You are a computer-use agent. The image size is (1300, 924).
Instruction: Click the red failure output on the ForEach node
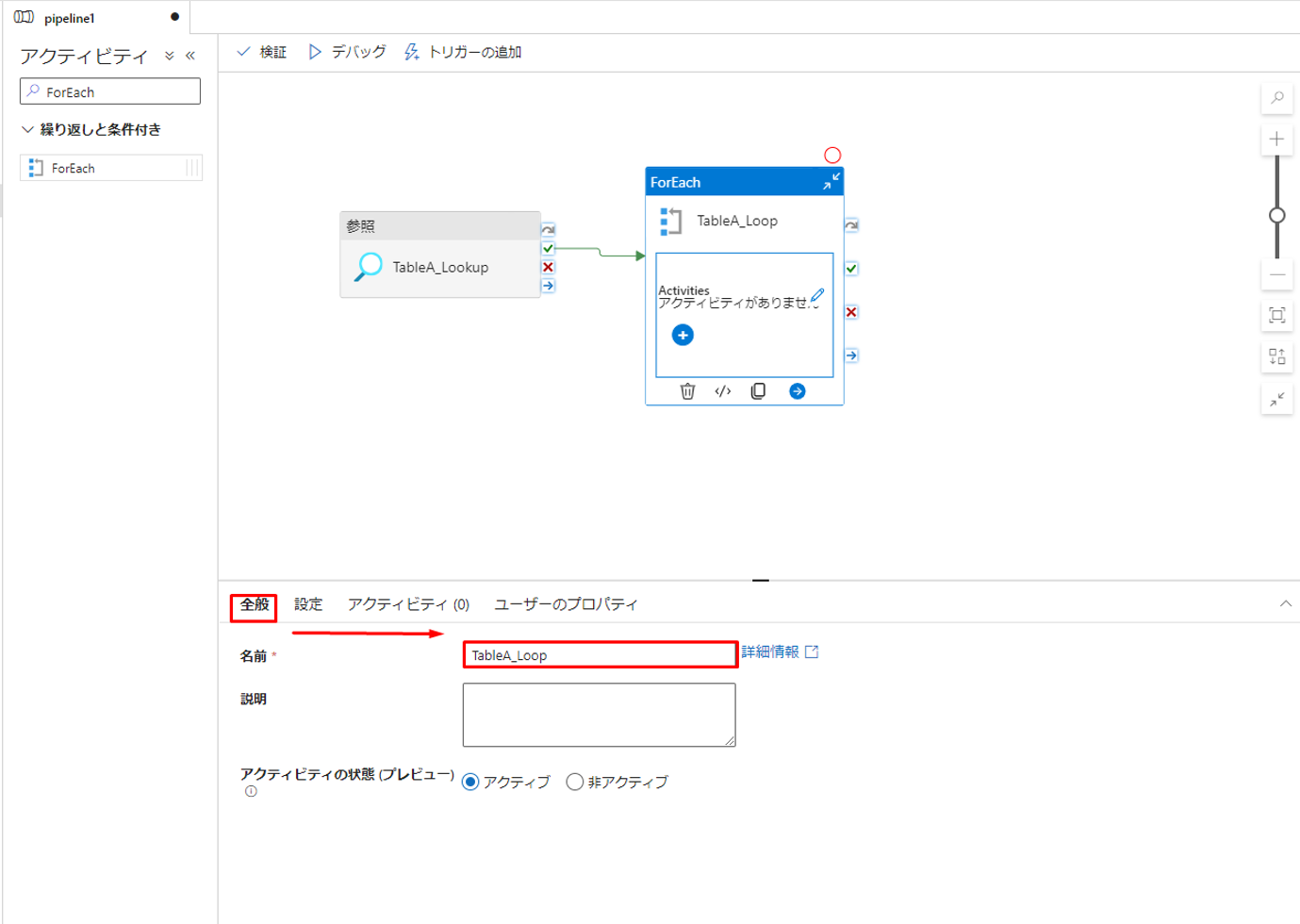point(851,312)
